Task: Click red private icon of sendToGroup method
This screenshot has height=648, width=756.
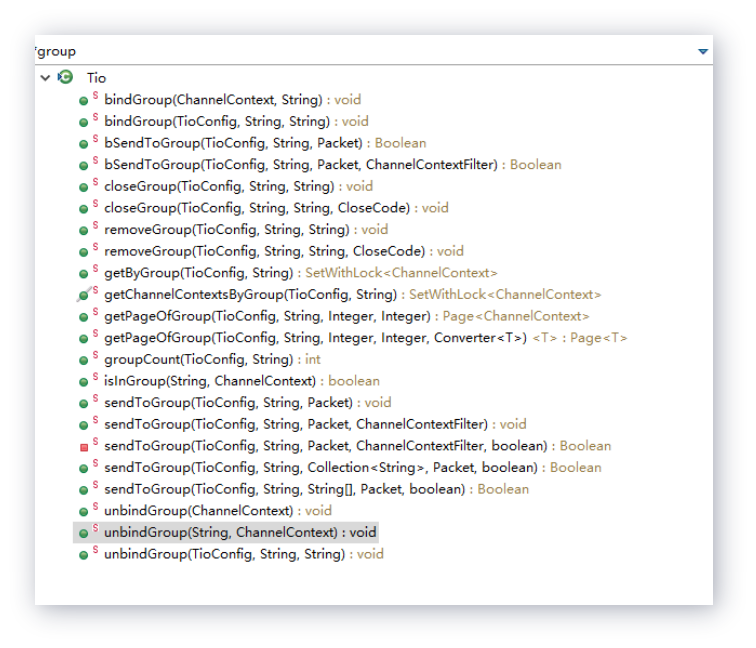Action: 84,447
